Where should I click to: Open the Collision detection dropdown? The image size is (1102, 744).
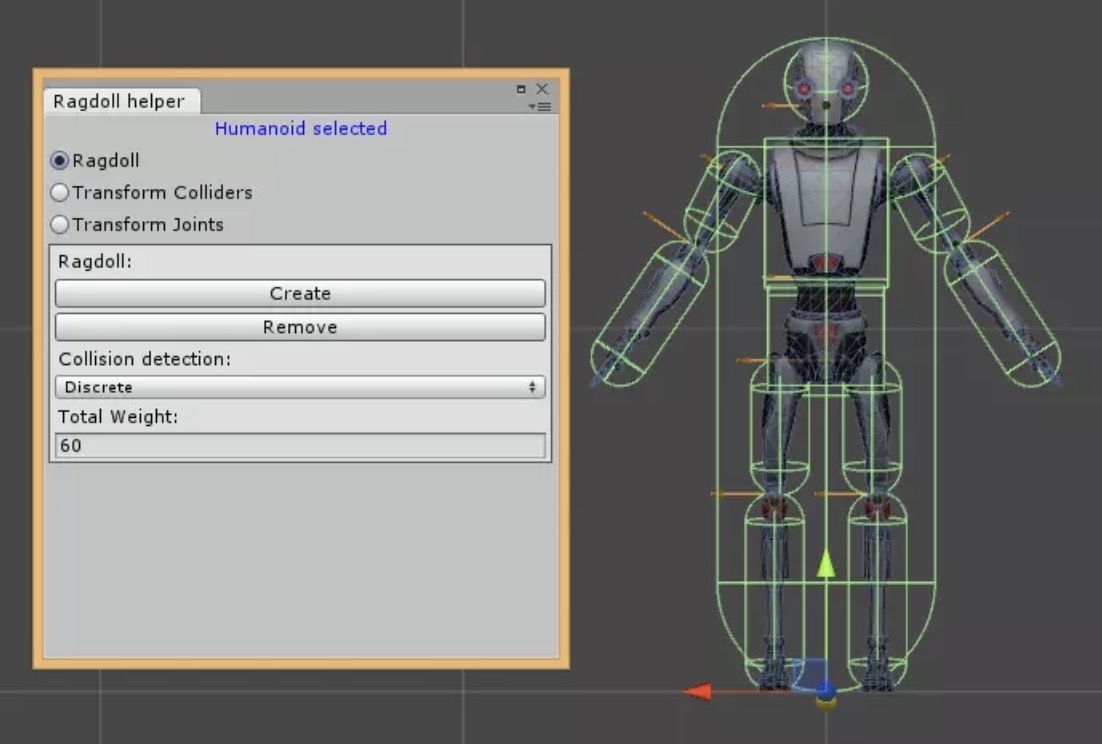(300, 387)
